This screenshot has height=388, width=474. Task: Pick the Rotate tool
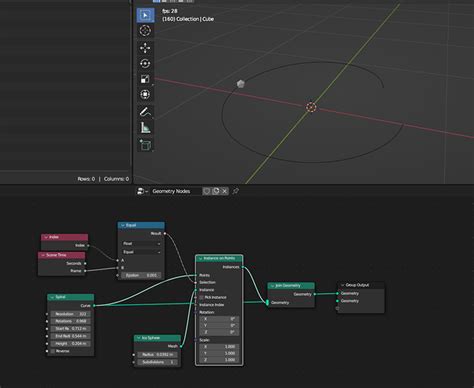[145, 64]
